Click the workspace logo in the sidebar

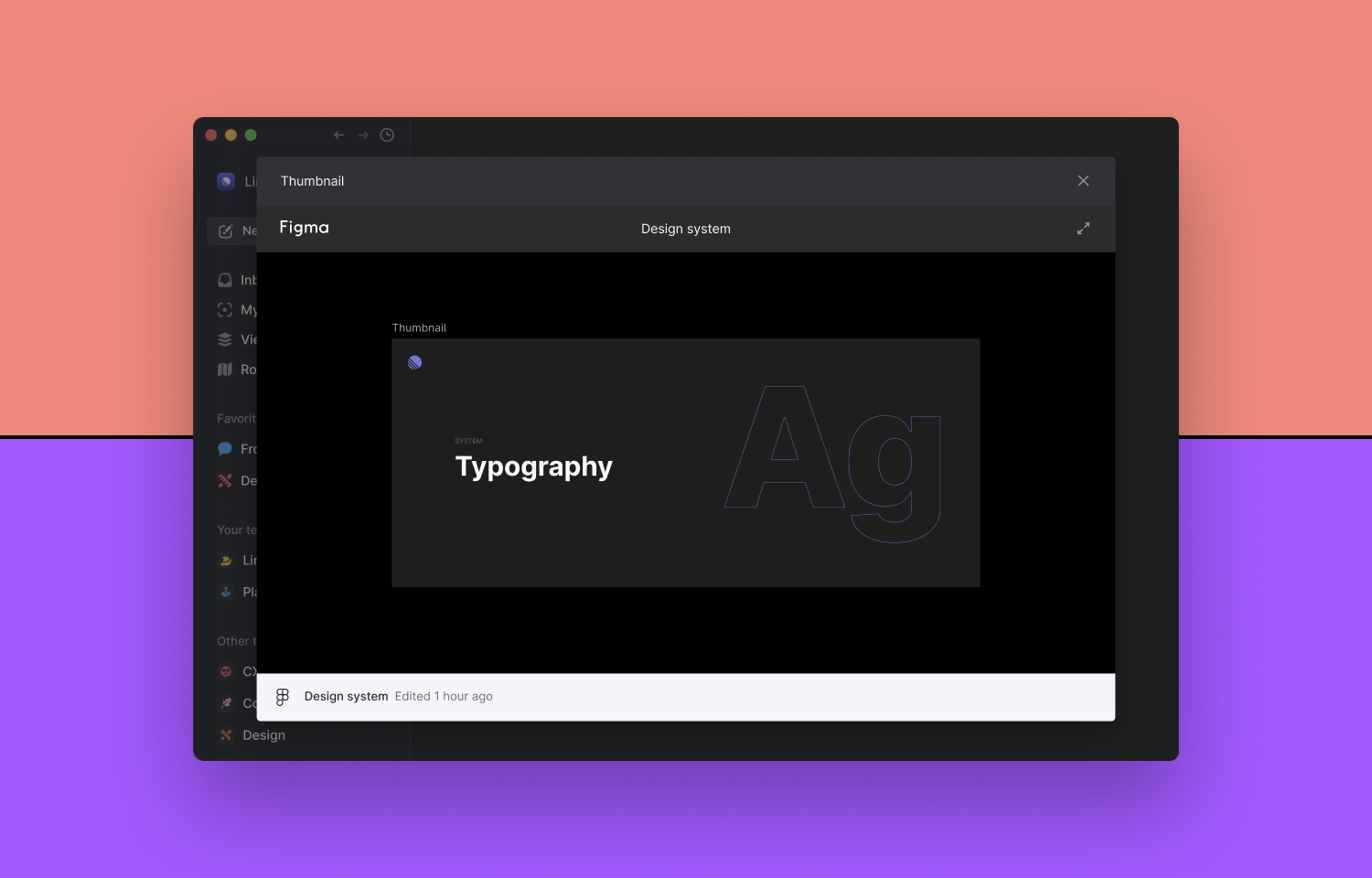(226, 181)
